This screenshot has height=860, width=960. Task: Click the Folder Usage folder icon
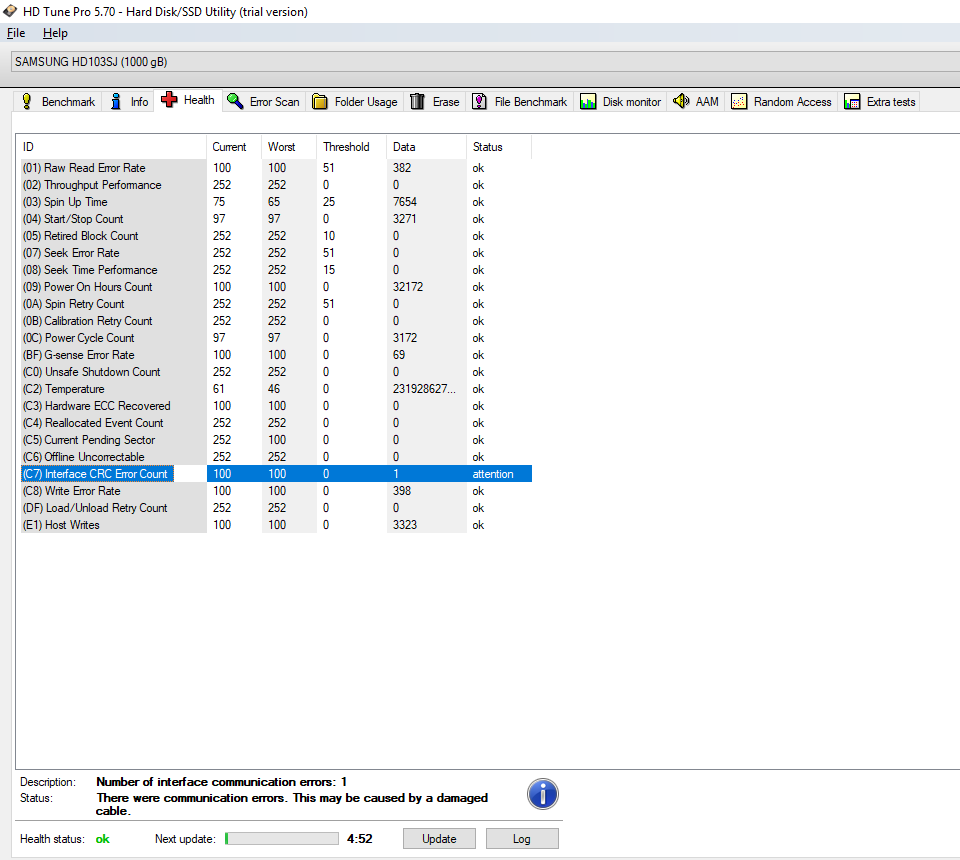pyautogui.click(x=320, y=102)
